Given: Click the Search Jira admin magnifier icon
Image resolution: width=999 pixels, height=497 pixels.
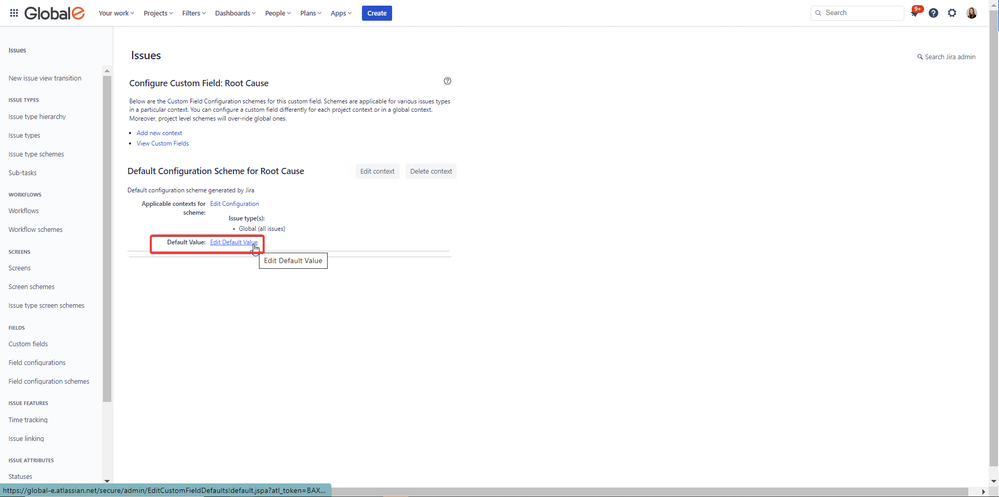Looking at the screenshot, I should tap(920, 57).
